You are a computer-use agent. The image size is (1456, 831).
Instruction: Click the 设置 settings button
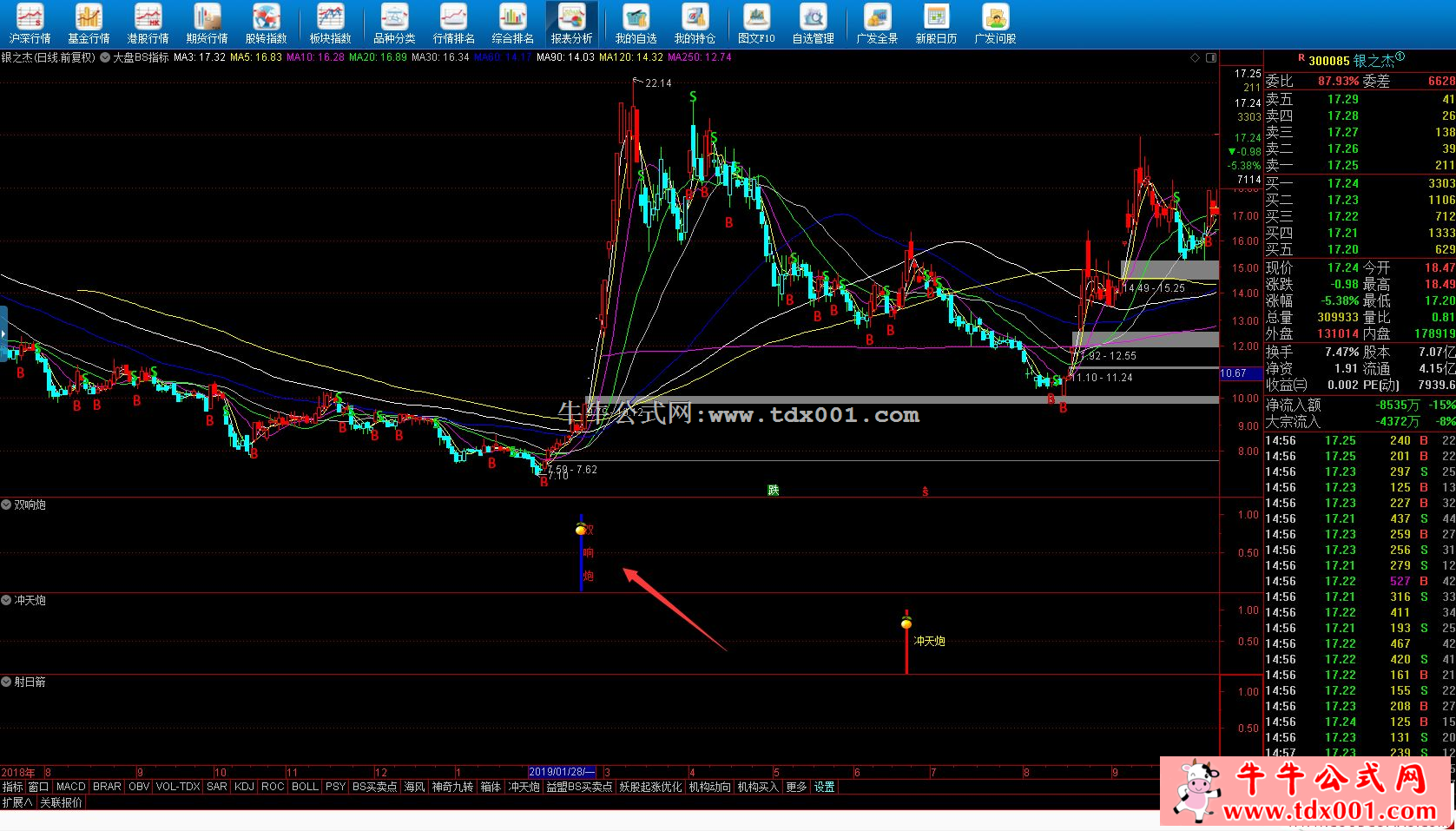click(x=825, y=787)
